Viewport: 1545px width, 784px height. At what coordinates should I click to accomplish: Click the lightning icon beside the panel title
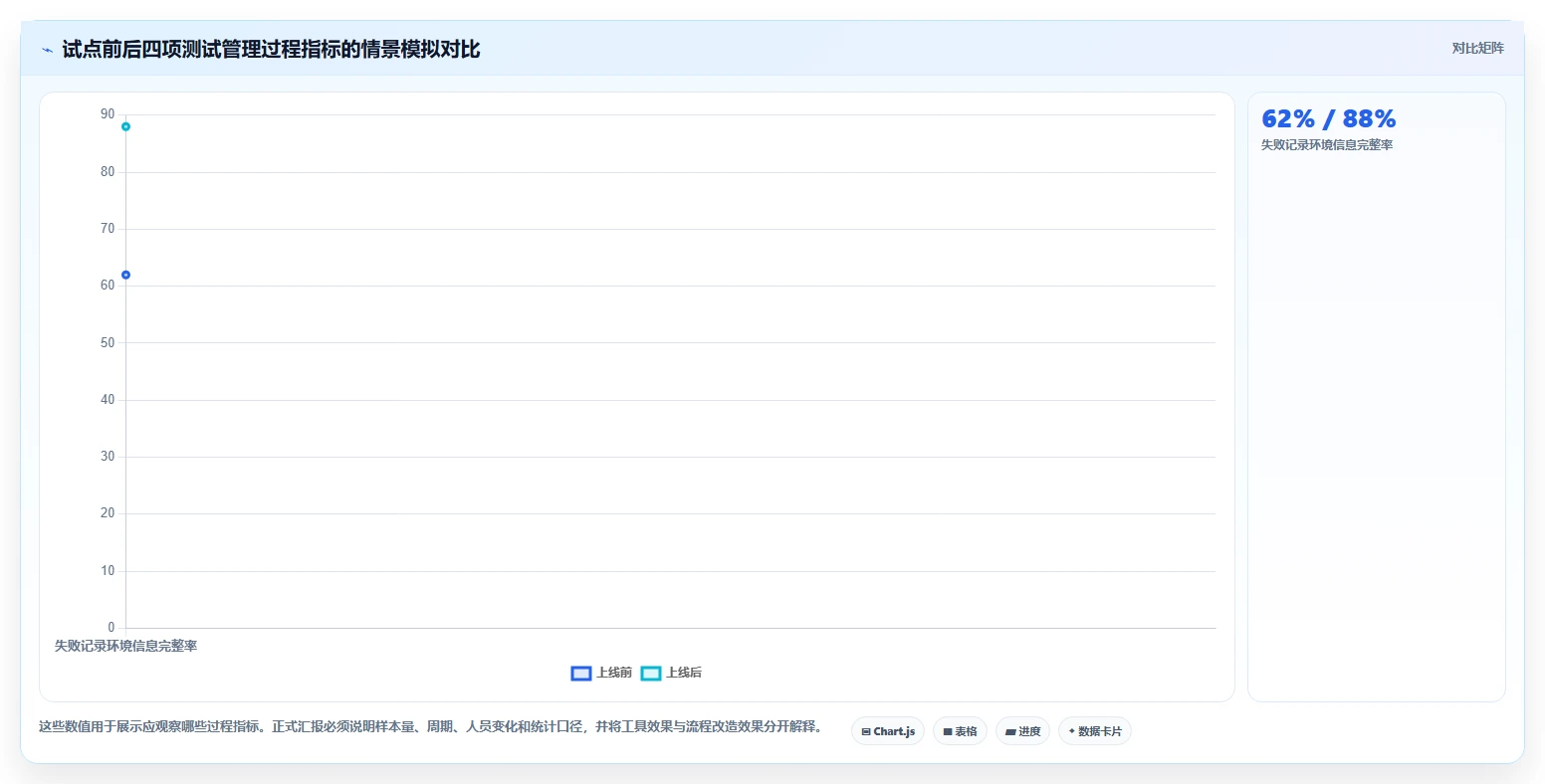click(x=47, y=50)
